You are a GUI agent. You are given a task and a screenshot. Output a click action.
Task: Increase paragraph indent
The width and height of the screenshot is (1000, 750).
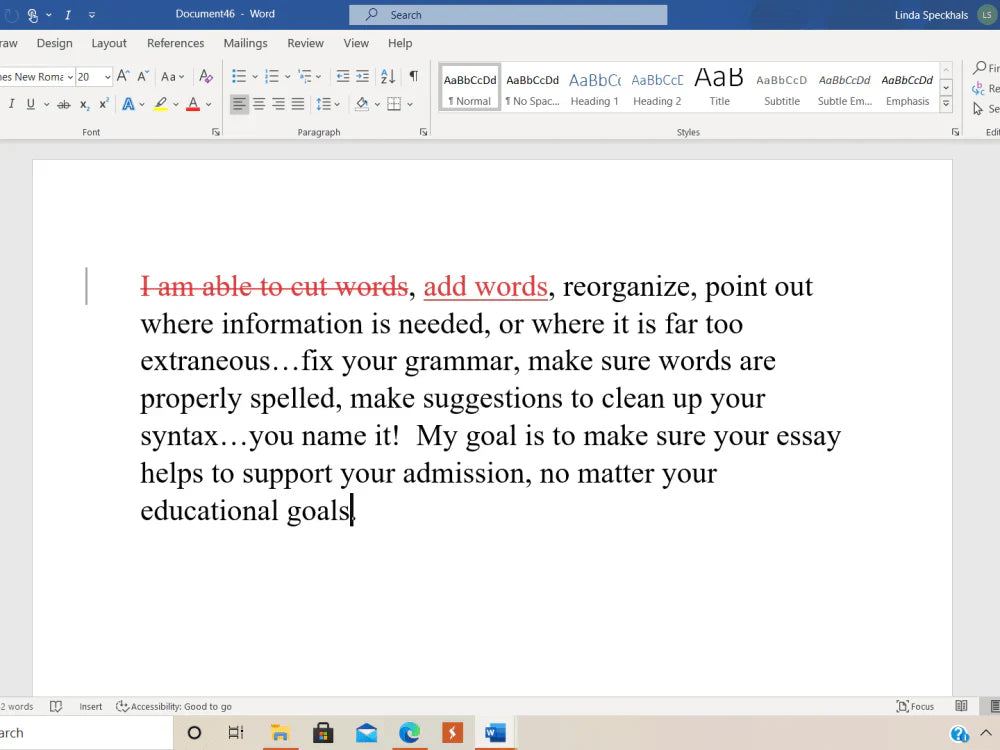[x=362, y=77]
